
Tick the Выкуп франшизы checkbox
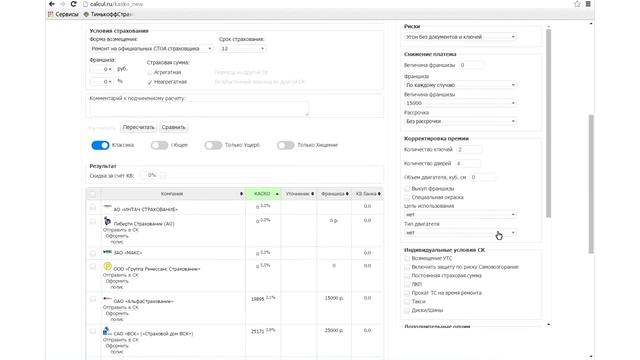point(407,189)
